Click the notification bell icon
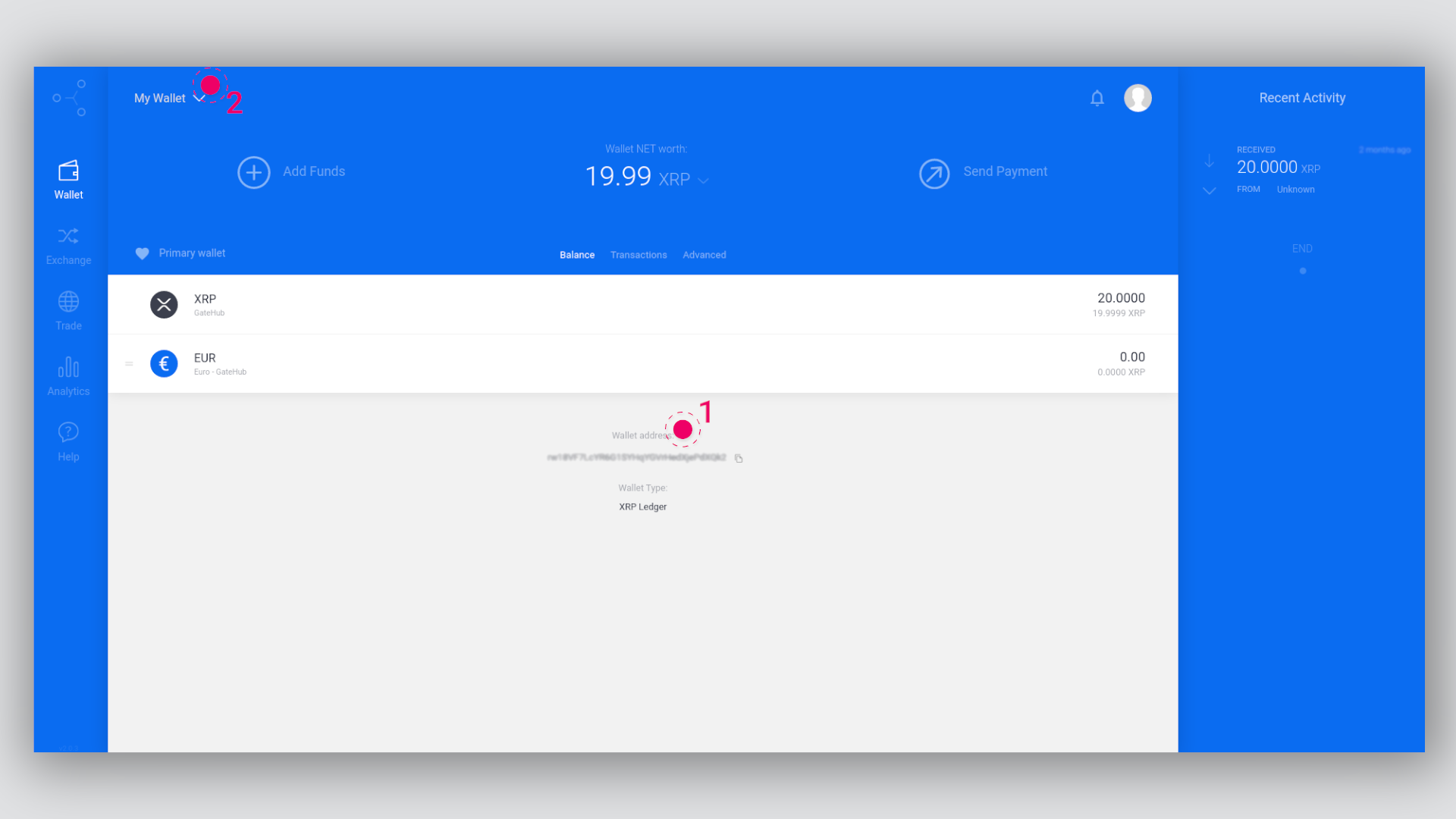Viewport: 1456px width, 819px height. [x=1097, y=97]
